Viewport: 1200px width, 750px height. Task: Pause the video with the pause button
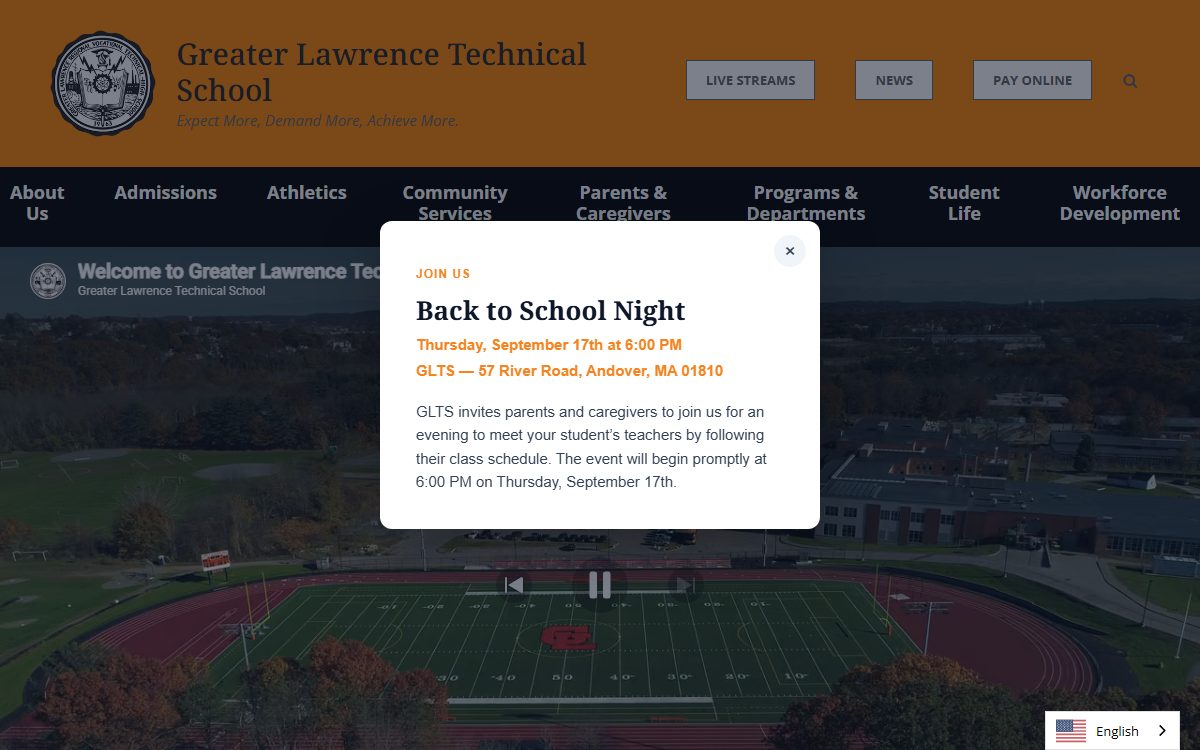600,585
